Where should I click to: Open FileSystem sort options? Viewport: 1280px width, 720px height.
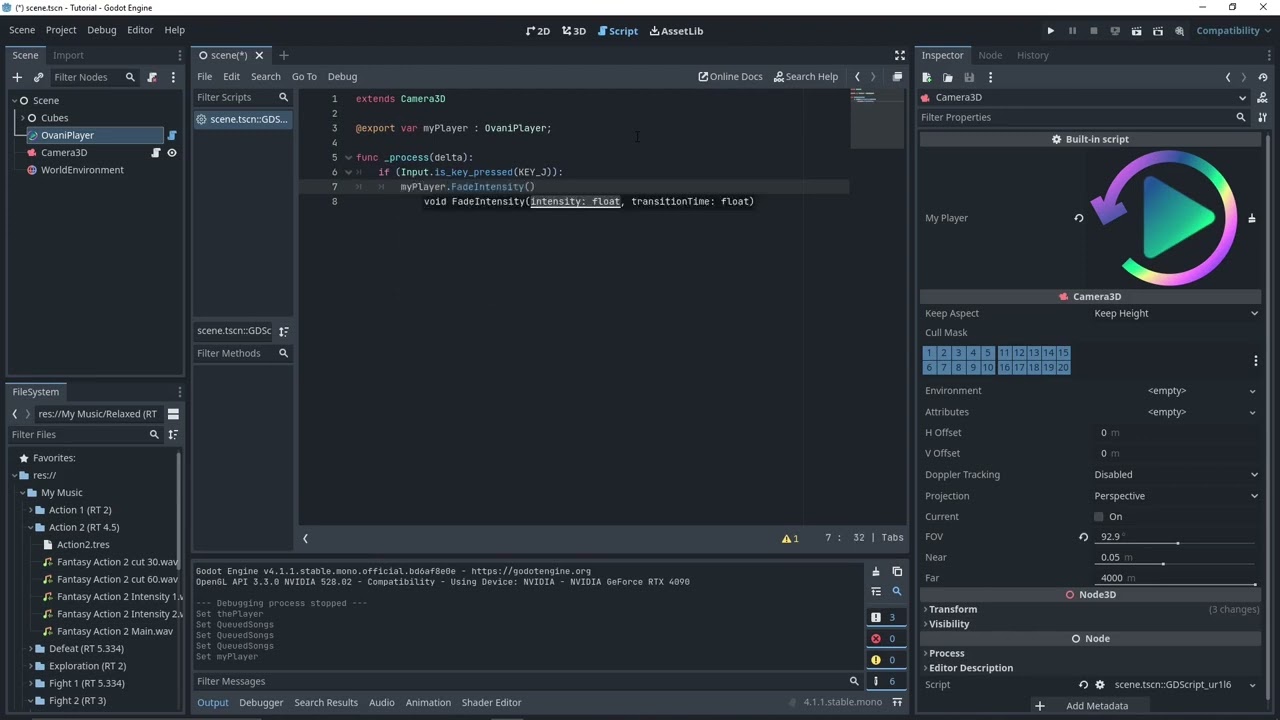click(x=173, y=435)
